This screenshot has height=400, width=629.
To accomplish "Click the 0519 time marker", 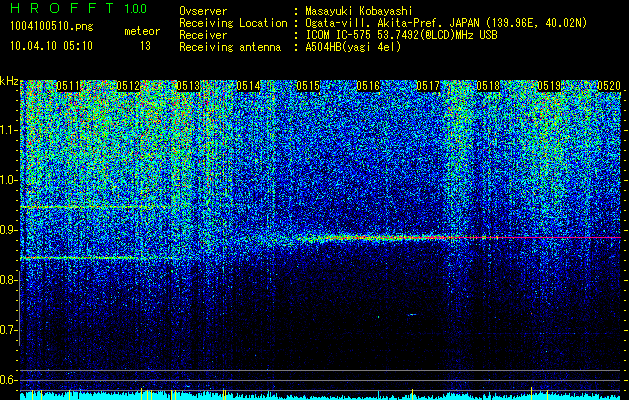I will [x=549, y=86].
